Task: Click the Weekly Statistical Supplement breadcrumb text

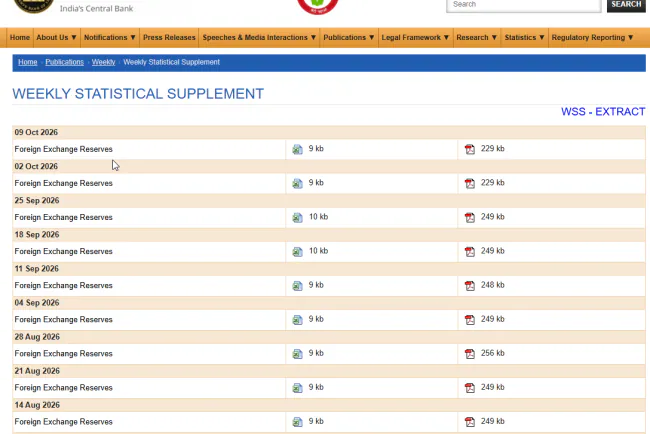Action: tap(171, 62)
